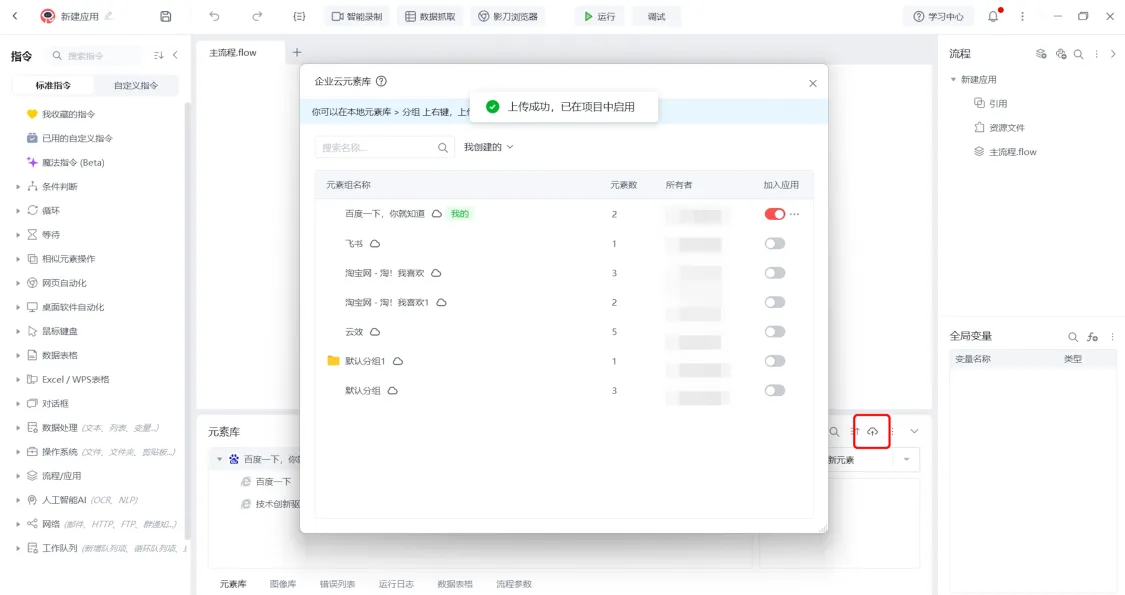Click search icon in 全局变量 panel
Screen dimensions: 1125x595
pyautogui.click(x=1073, y=337)
